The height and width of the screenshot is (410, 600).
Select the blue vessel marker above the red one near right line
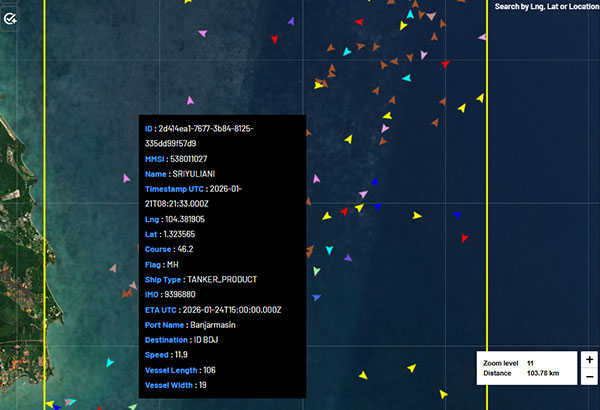tap(456, 214)
